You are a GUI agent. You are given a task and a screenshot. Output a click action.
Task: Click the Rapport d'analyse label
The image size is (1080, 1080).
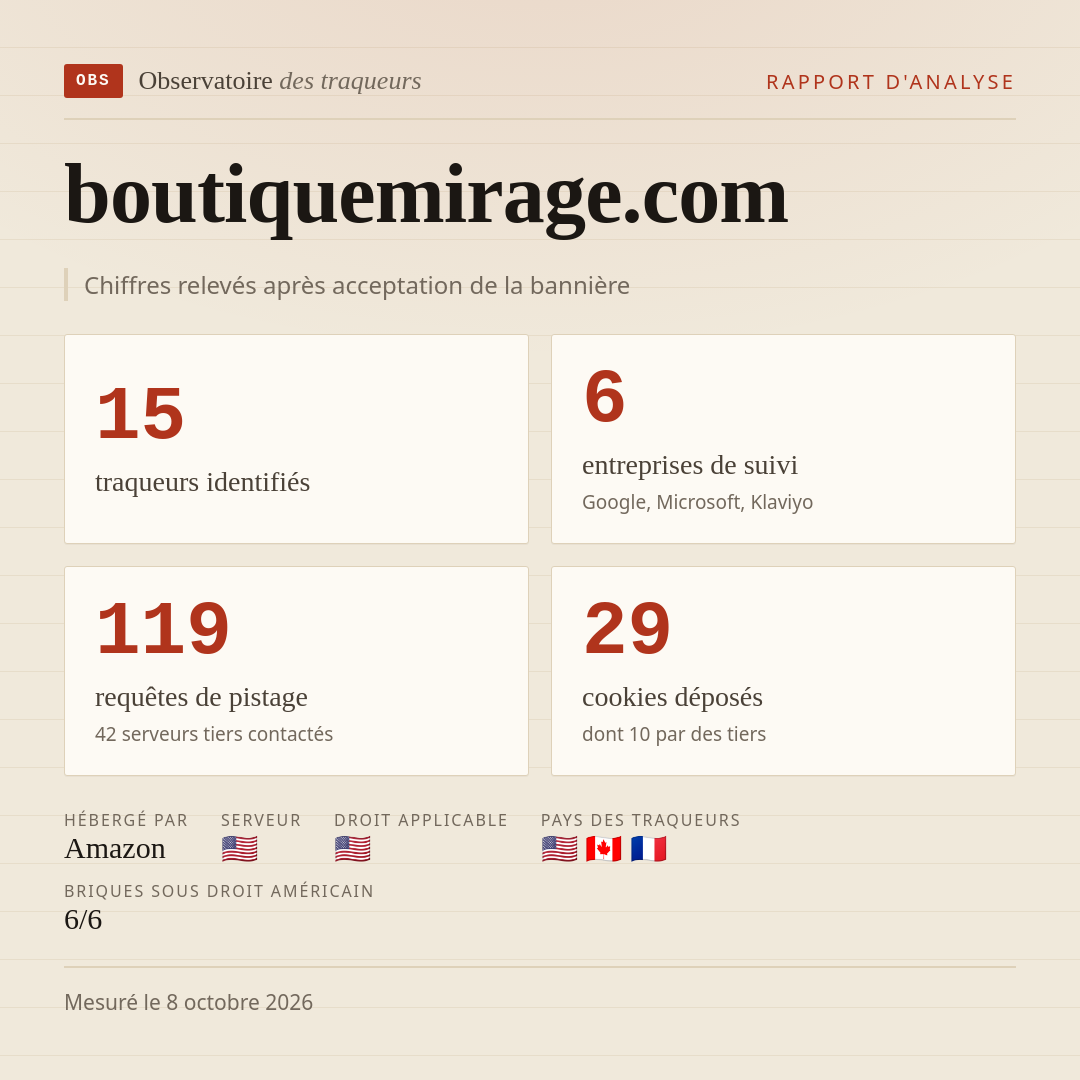pyautogui.click(x=891, y=82)
